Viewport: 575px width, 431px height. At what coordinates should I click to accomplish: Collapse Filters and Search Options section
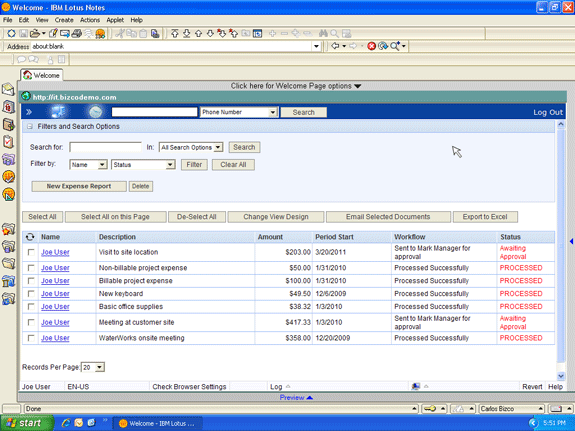30,127
